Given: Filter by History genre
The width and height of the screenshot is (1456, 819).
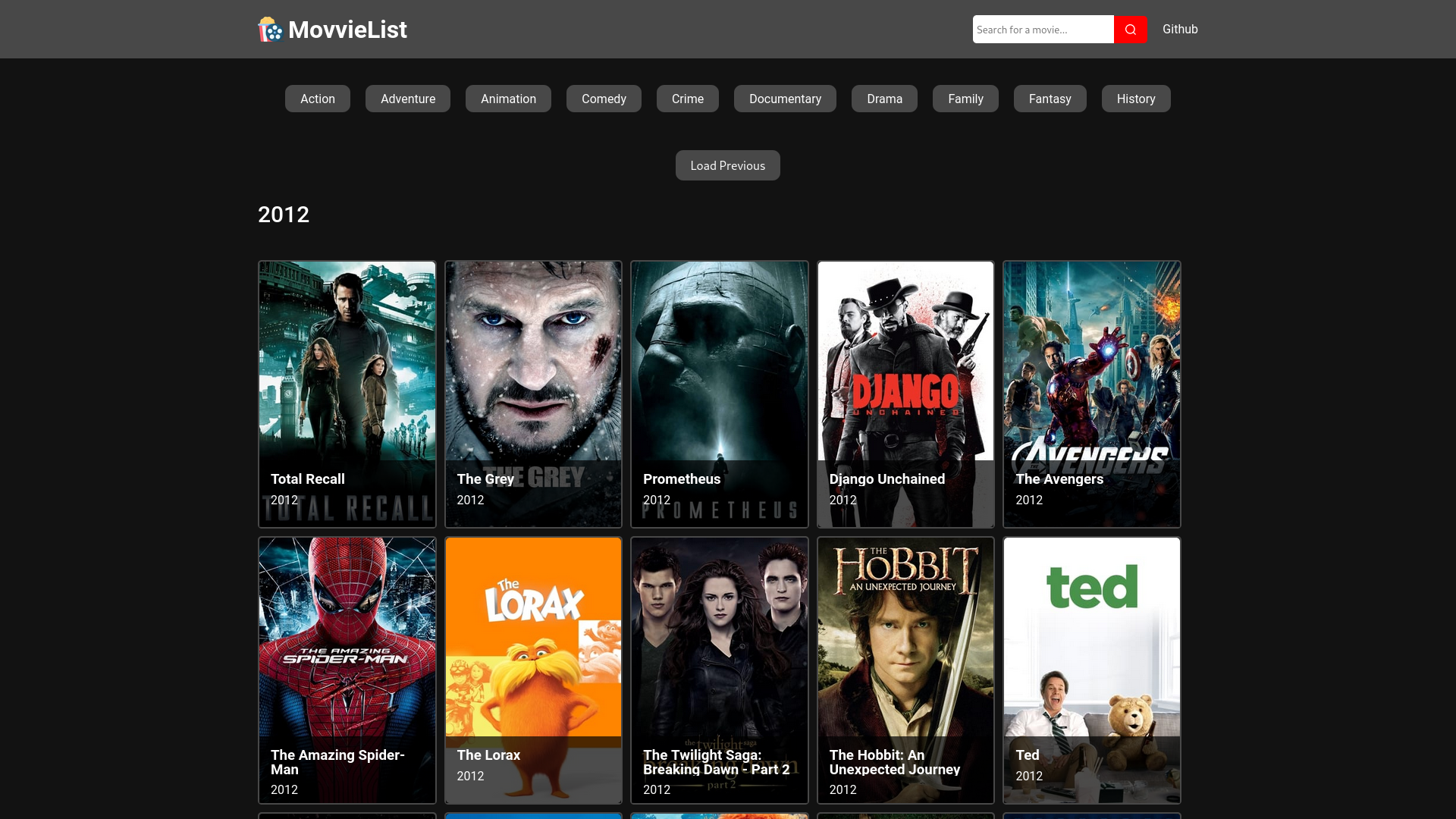Looking at the screenshot, I should pos(1135,99).
